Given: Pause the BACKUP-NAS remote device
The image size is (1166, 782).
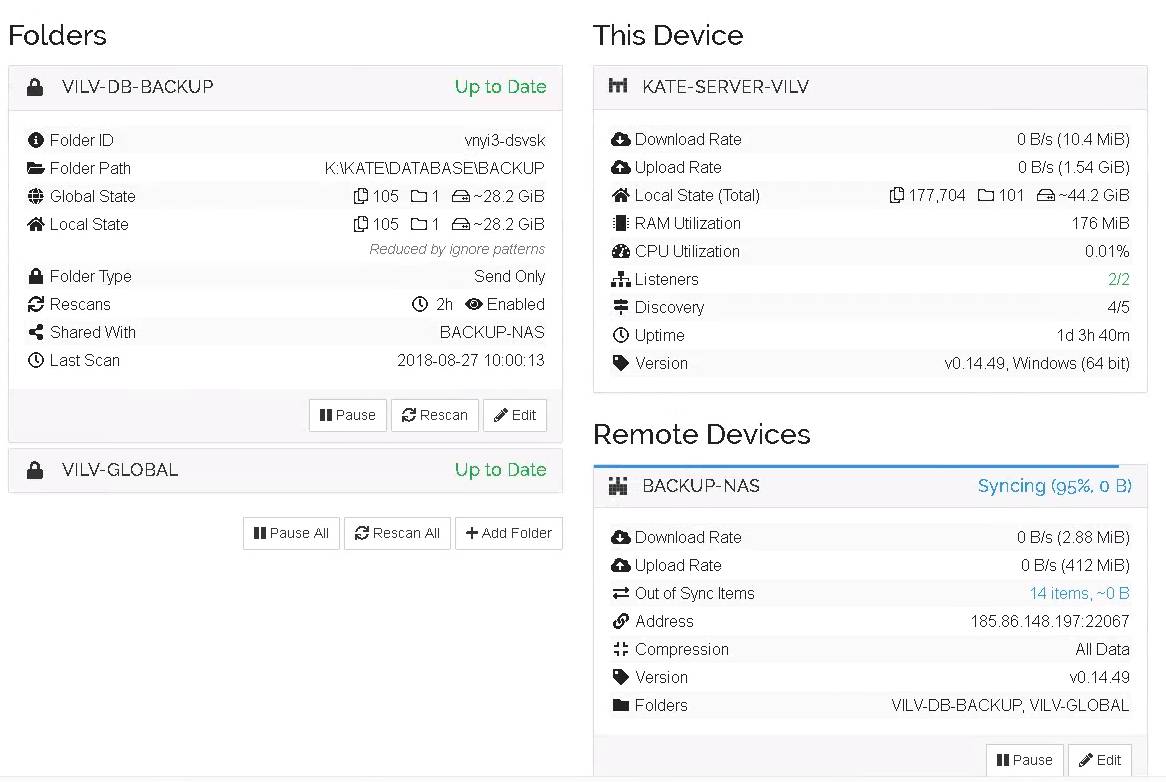Looking at the screenshot, I should coord(1024,760).
